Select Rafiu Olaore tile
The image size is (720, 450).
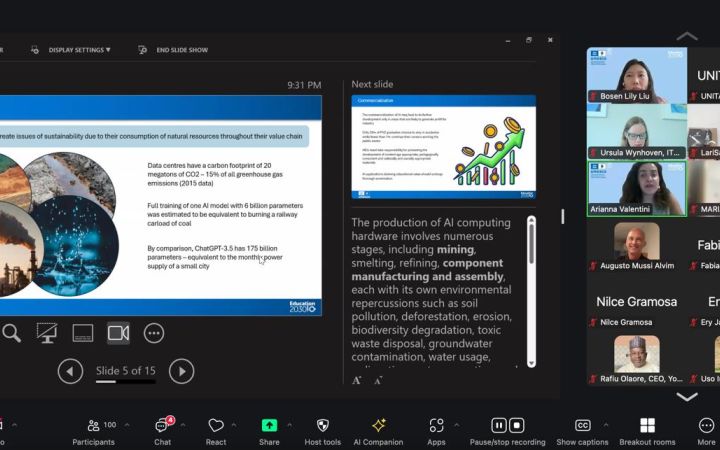(637, 358)
